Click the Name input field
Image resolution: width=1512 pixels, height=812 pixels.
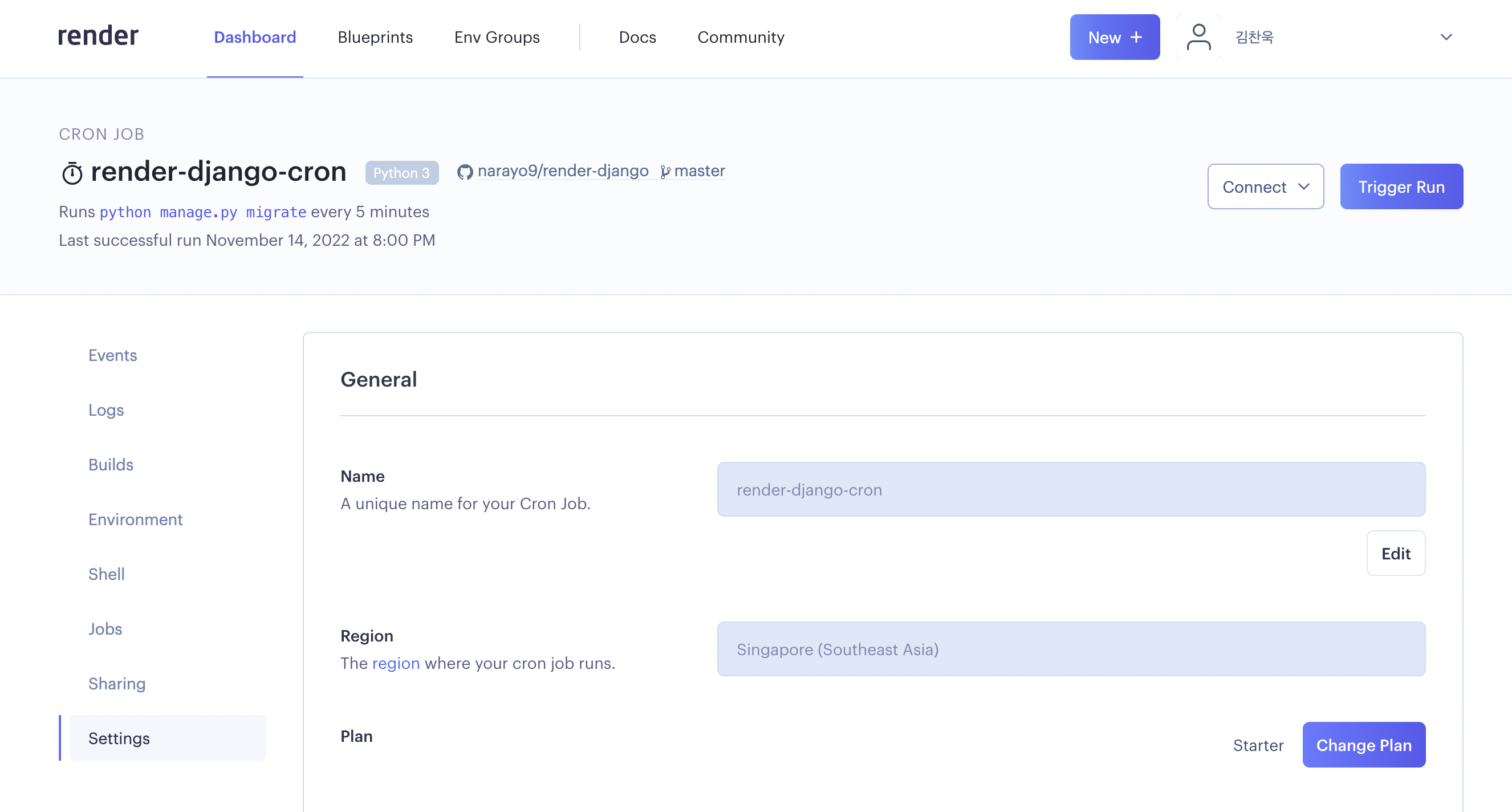1071,489
